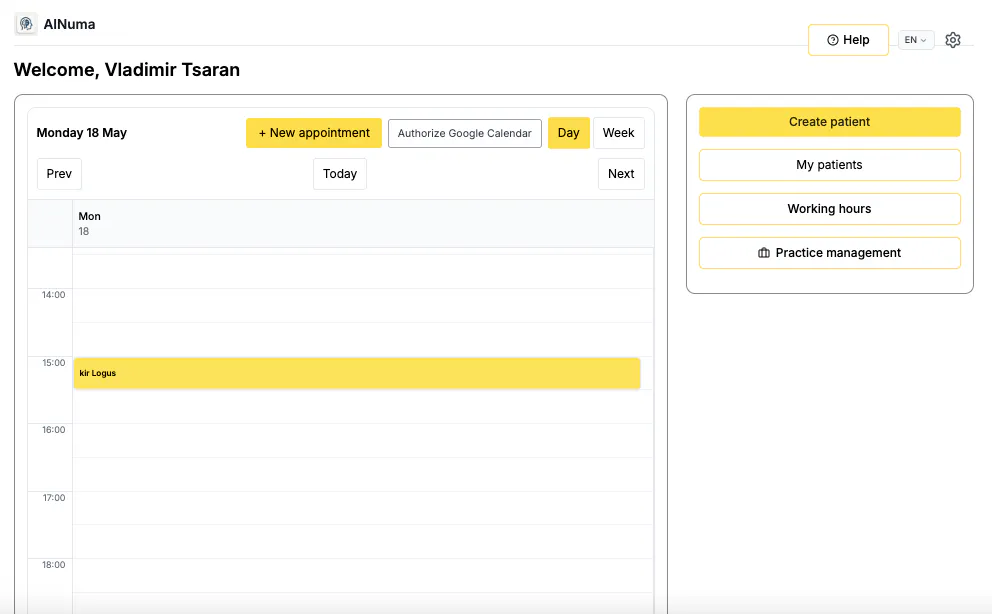Click the Create patient button
The width and height of the screenshot is (992, 614).
point(829,122)
